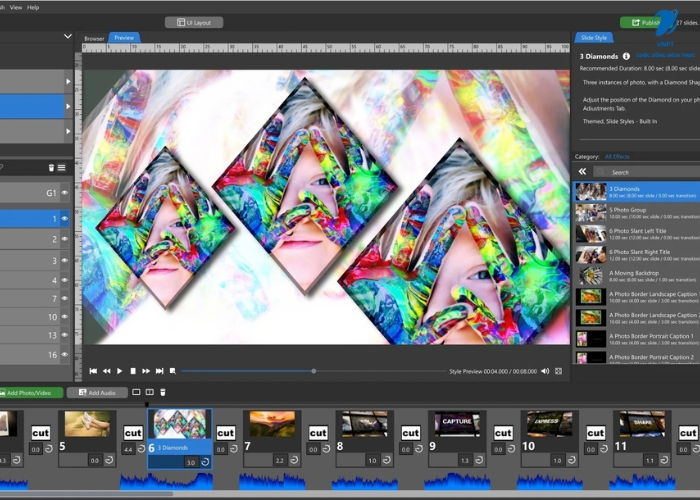Switch to single-pane timeline view icon

136,392
